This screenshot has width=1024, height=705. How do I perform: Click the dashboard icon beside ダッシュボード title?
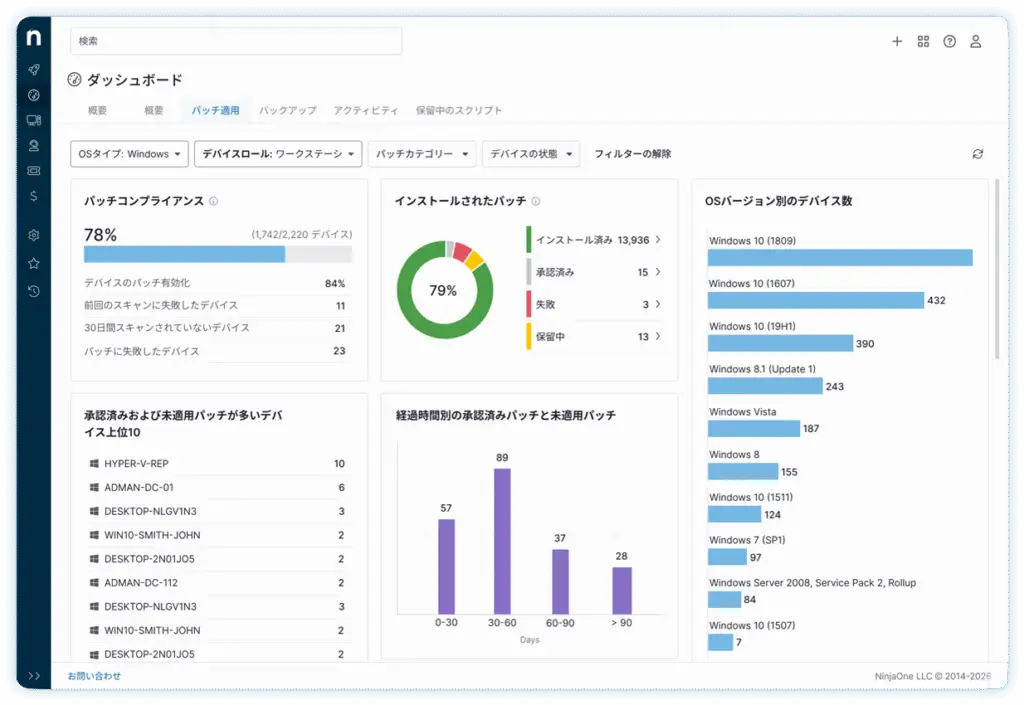[74, 80]
